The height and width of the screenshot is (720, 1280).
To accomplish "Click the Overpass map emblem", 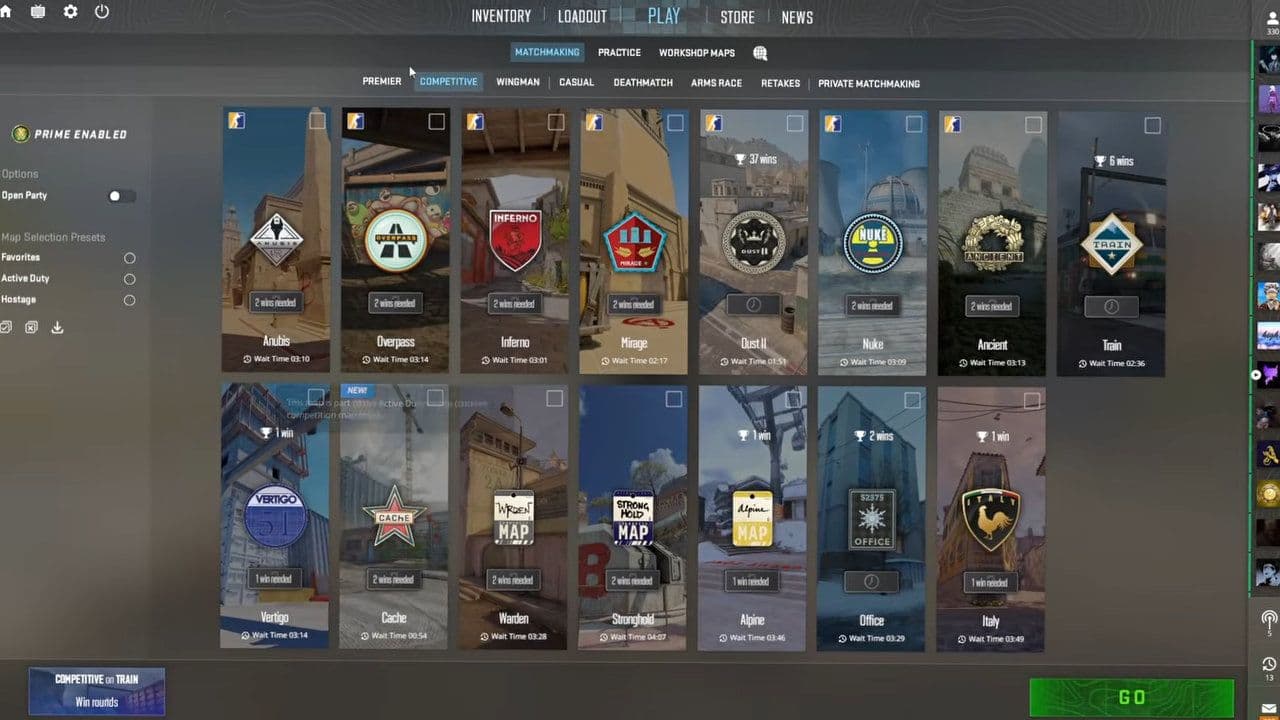I will point(395,238).
